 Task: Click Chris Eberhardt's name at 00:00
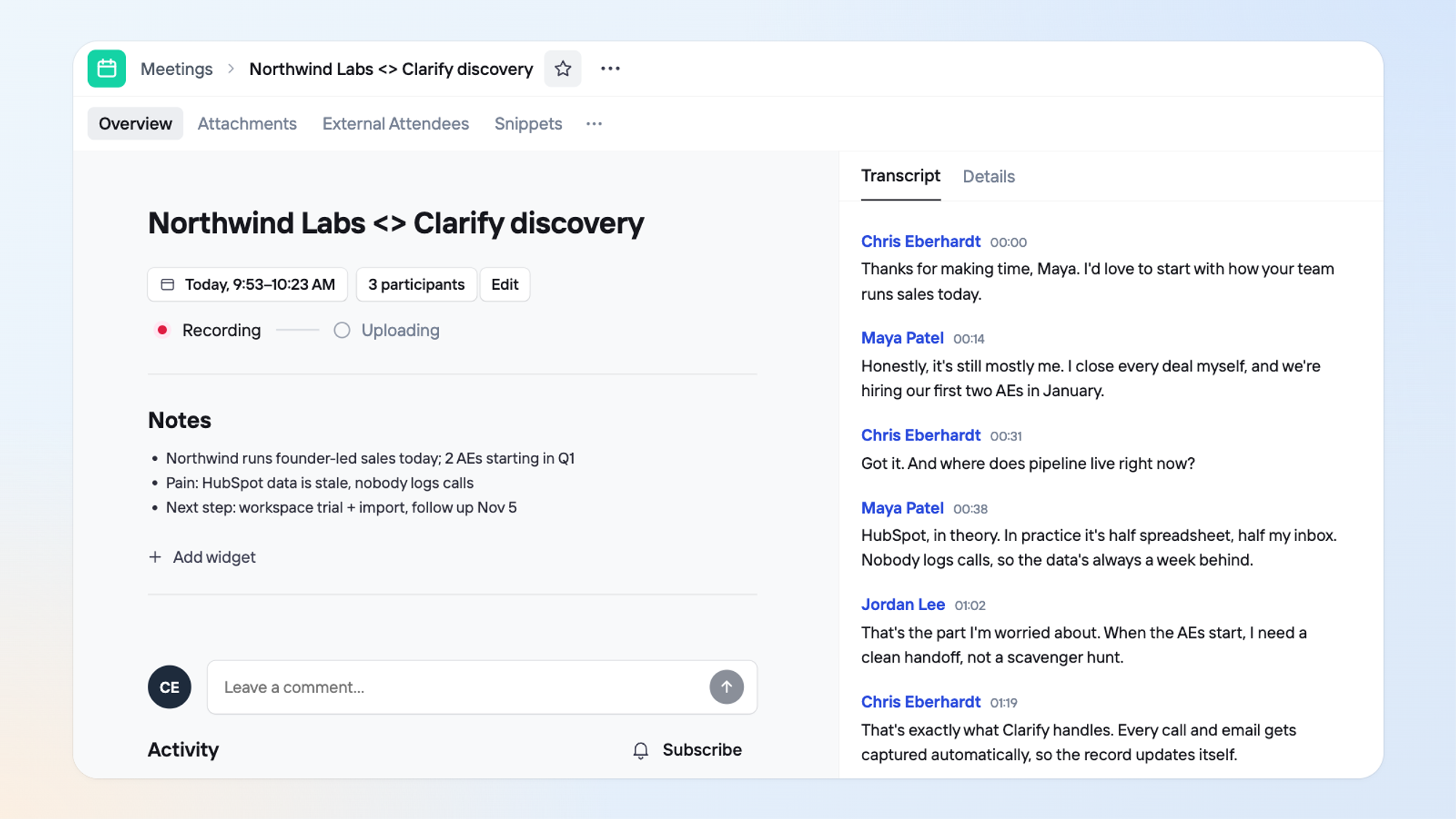(920, 241)
